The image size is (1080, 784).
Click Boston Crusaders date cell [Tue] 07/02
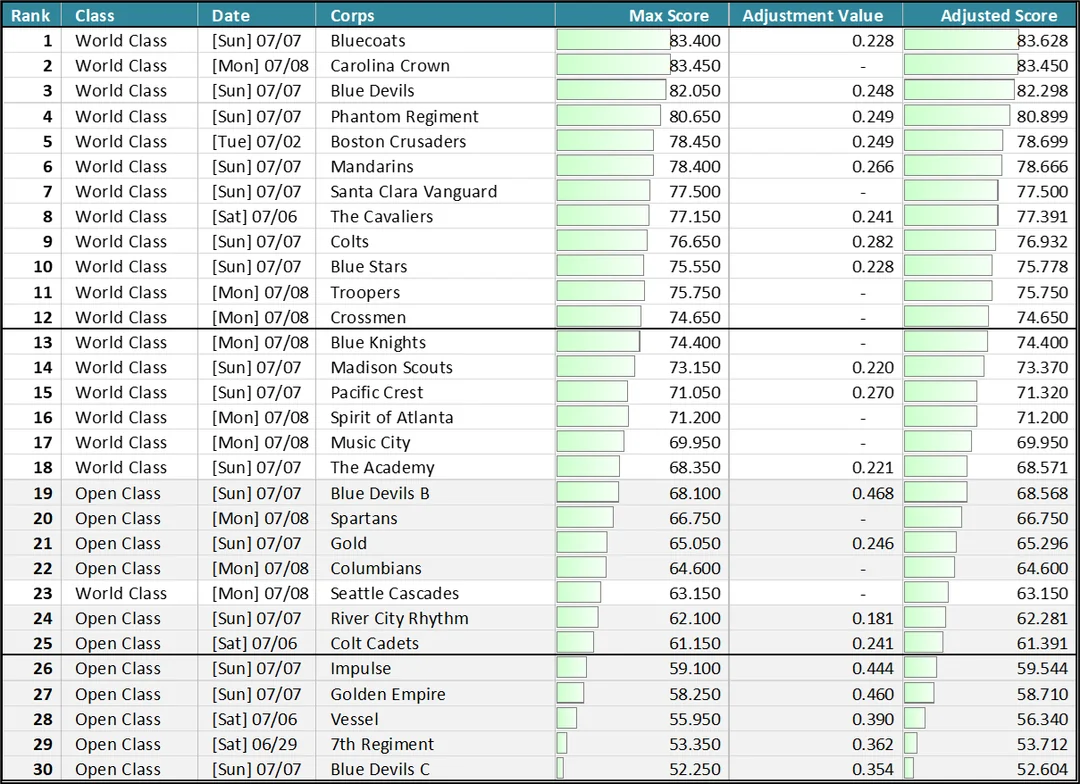(256, 141)
